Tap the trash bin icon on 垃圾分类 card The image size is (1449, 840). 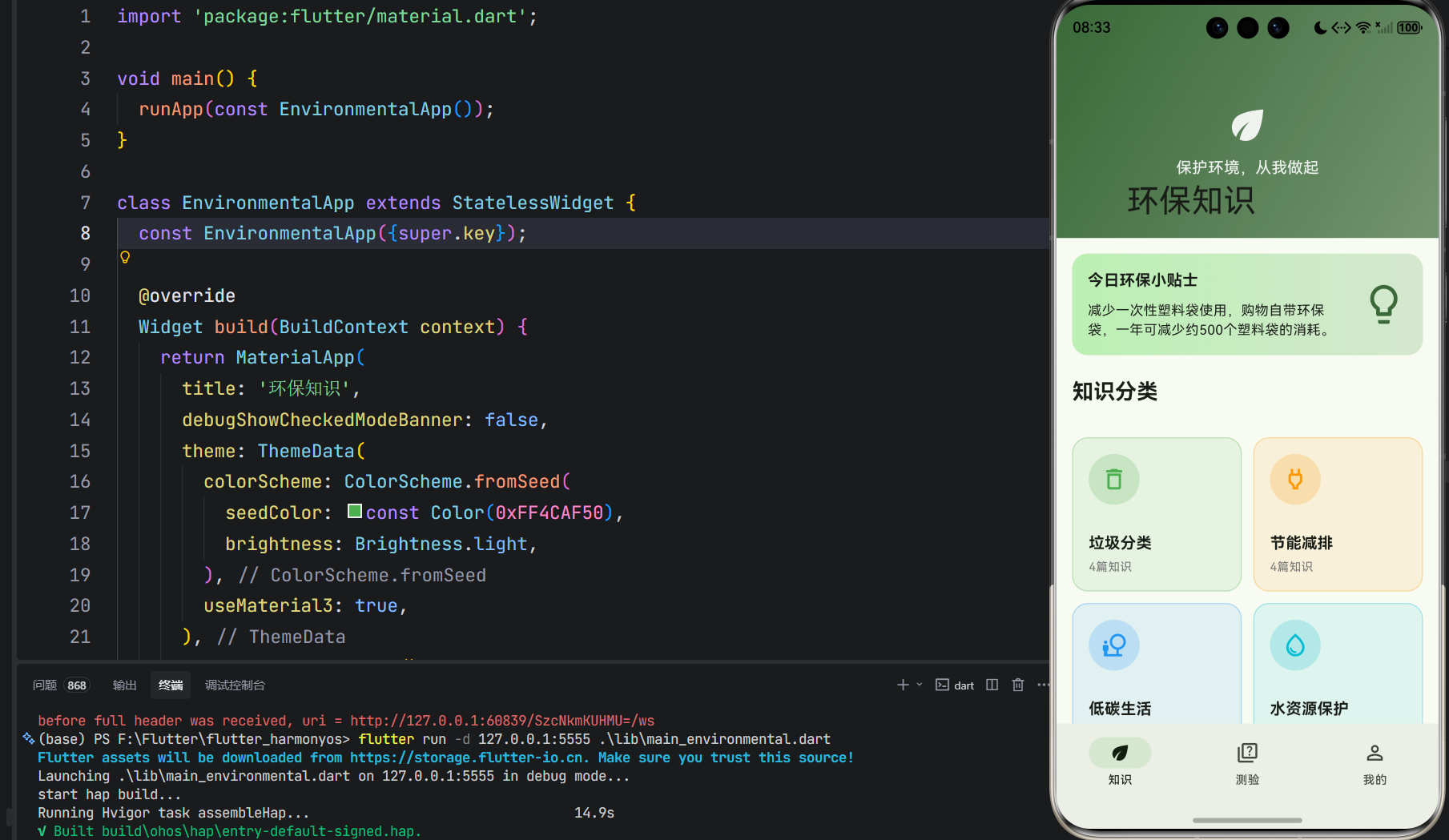[1113, 480]
